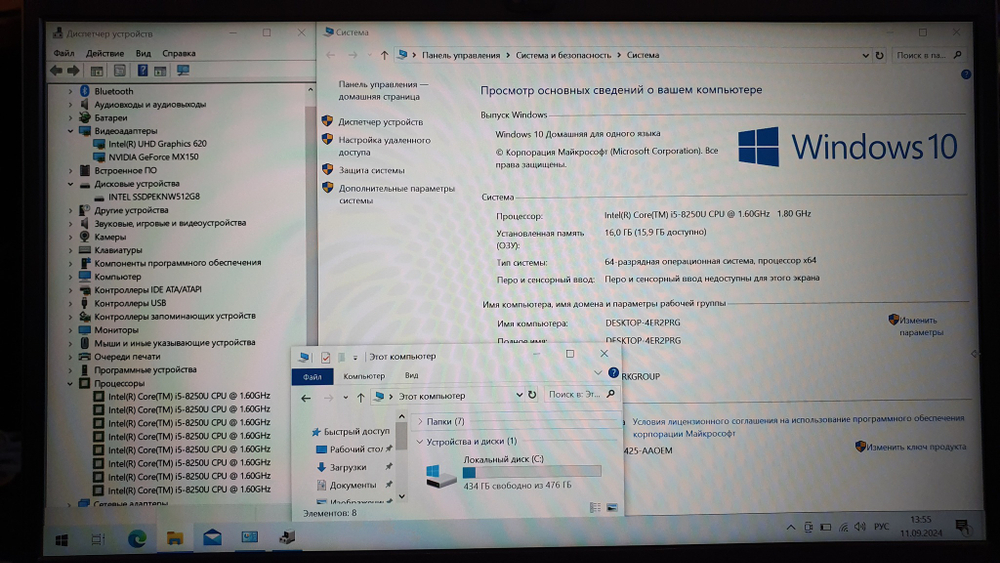Click the Explorer search field
1000x563 pixels.
click(580, 395)
